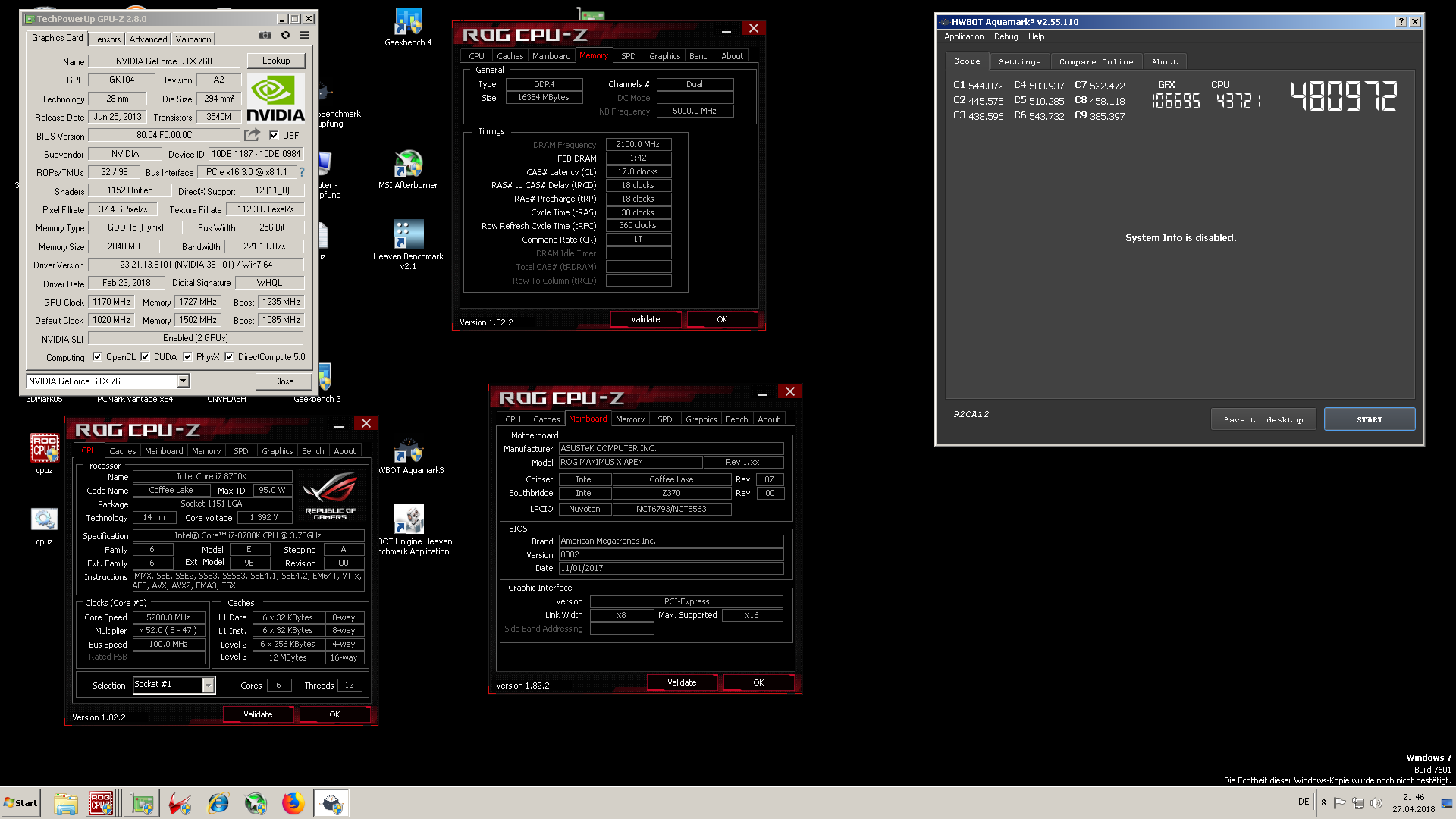Open Firefox from the taskbar
Viewport: 1456px width, 819px height.
[293, 803]
